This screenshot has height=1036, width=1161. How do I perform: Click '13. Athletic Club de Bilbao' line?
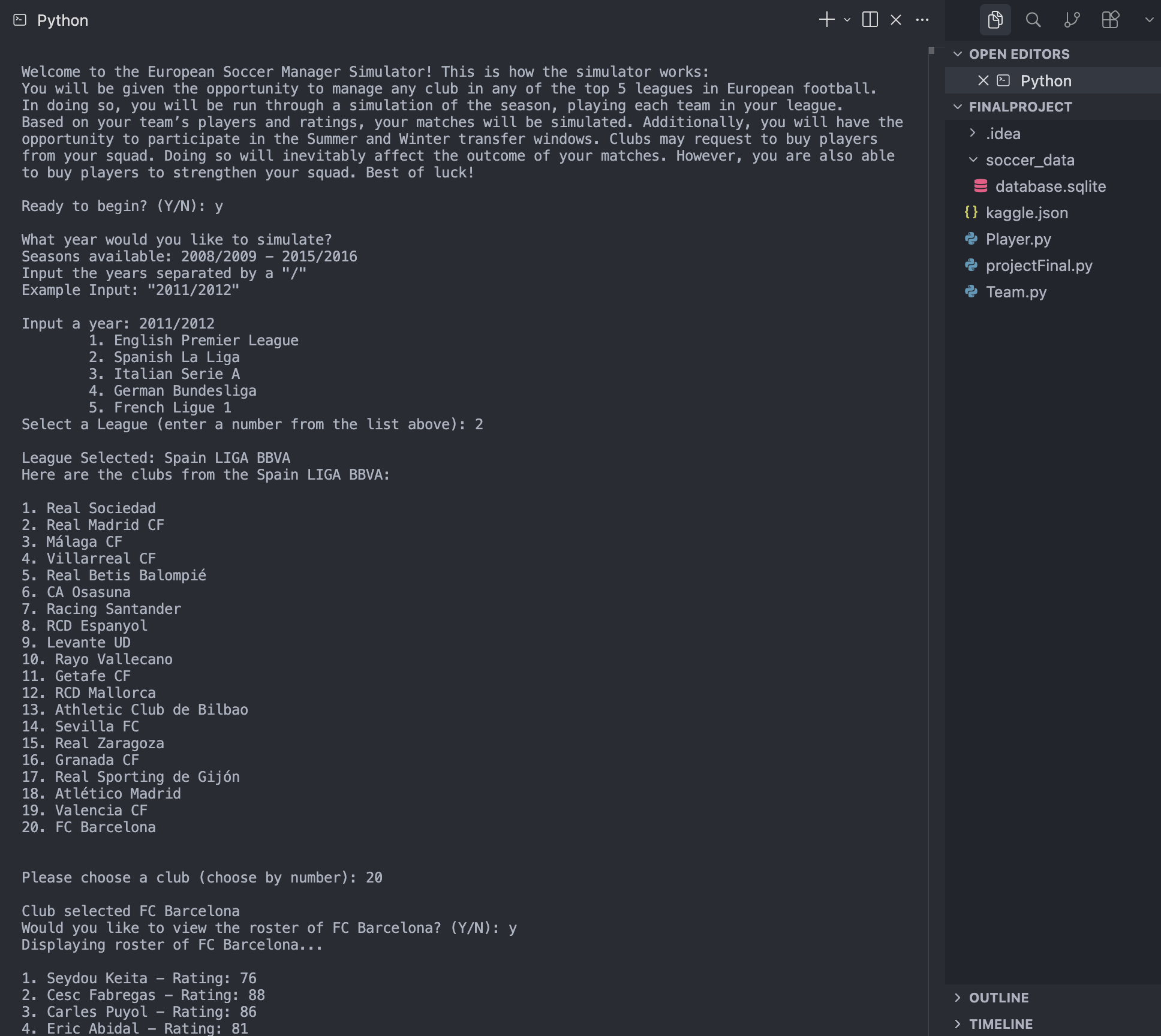coord(135,710)
